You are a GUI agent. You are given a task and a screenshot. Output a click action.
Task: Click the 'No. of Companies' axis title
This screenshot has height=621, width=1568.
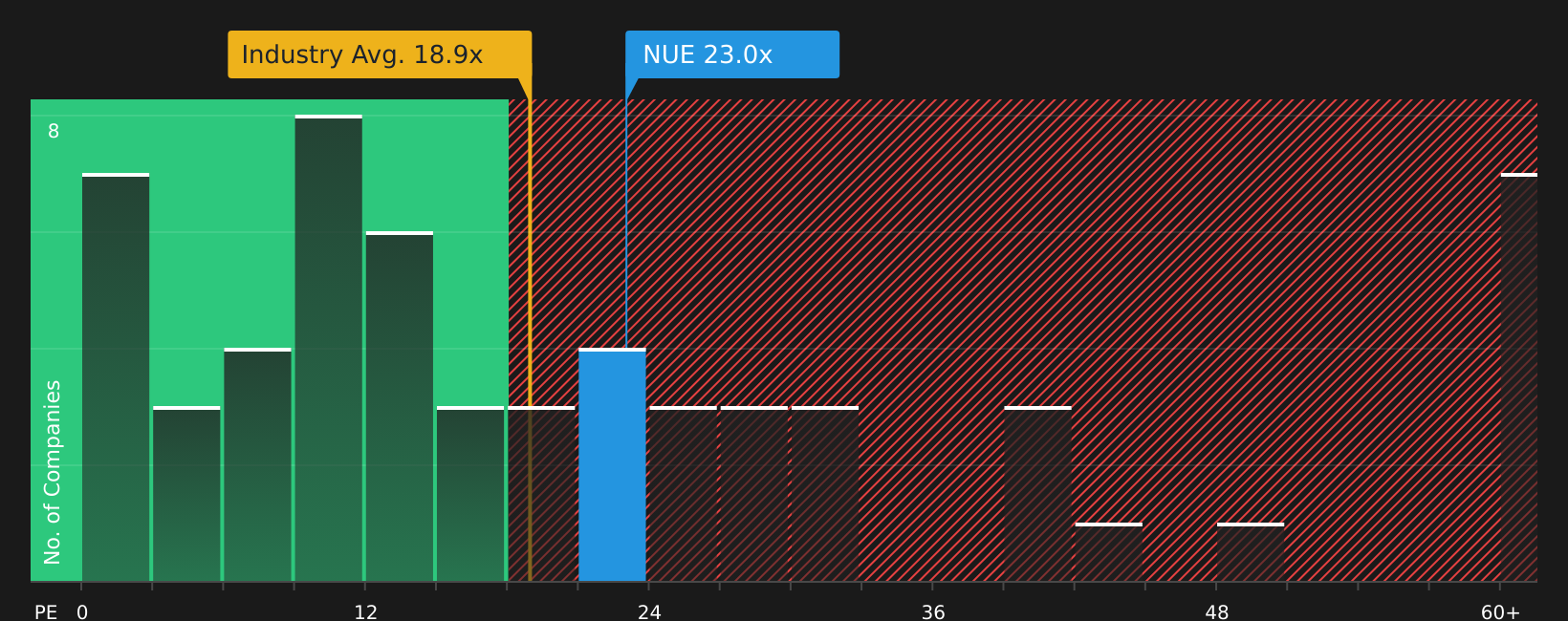(x=53, y=472)
